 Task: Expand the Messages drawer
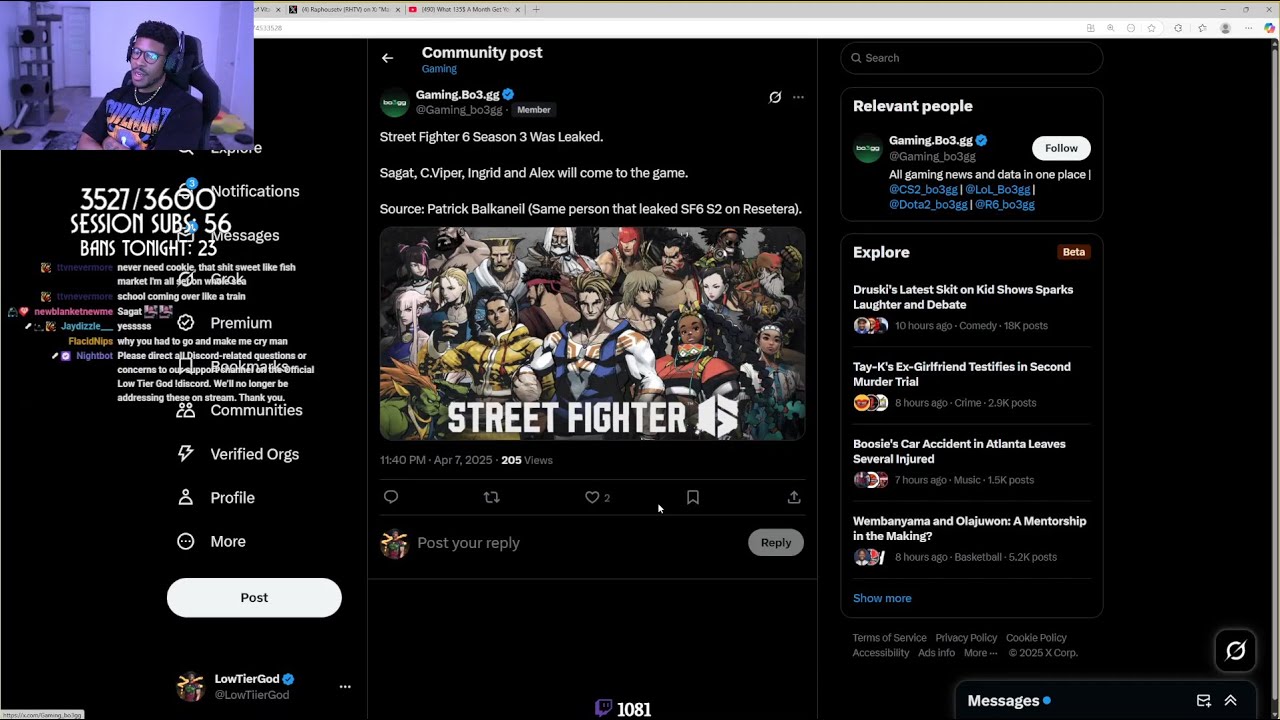coord(1231,701)
